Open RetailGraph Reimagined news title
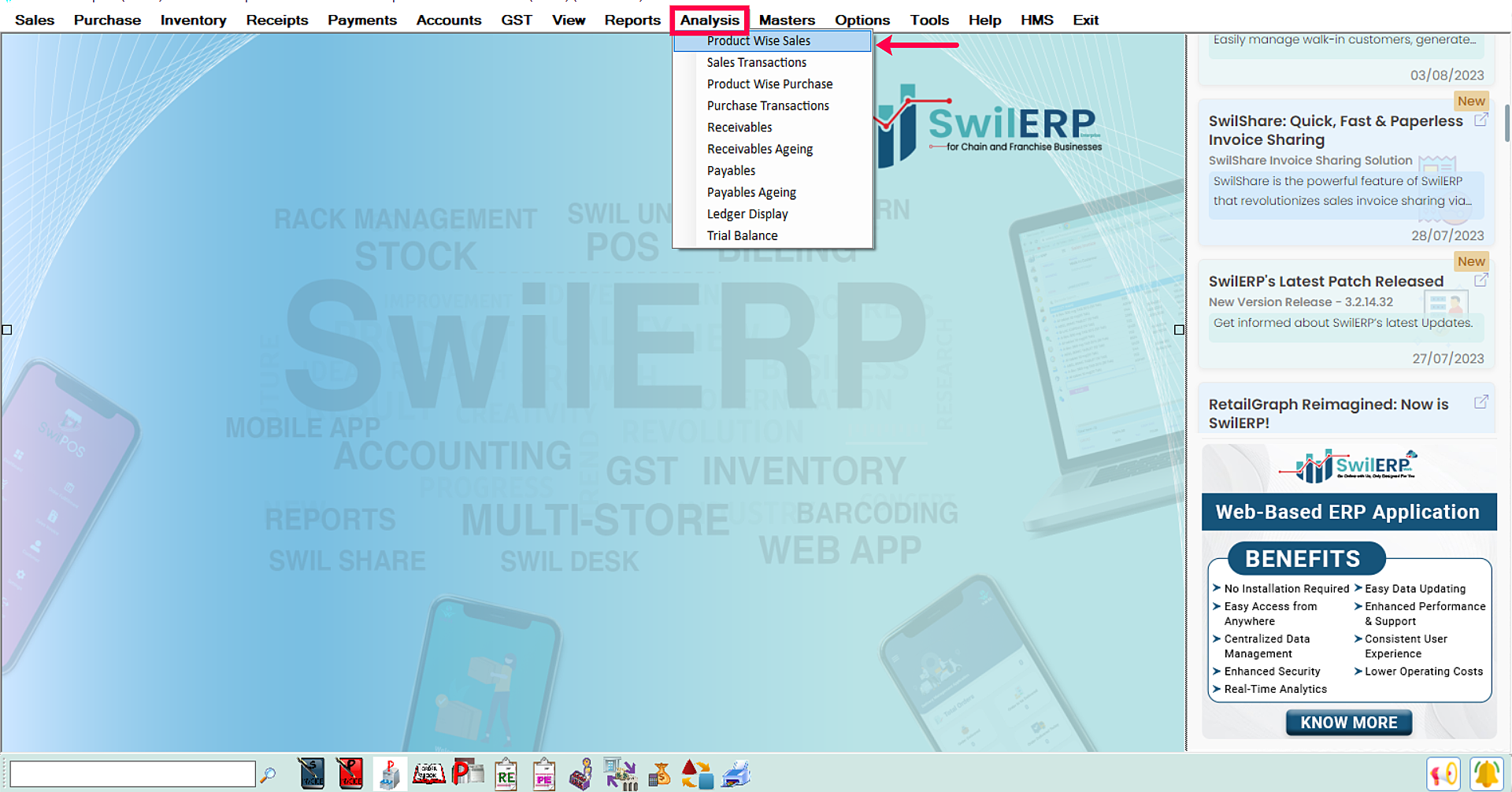The height and width of the screenshot is (792, 1512). [1329, 413]
